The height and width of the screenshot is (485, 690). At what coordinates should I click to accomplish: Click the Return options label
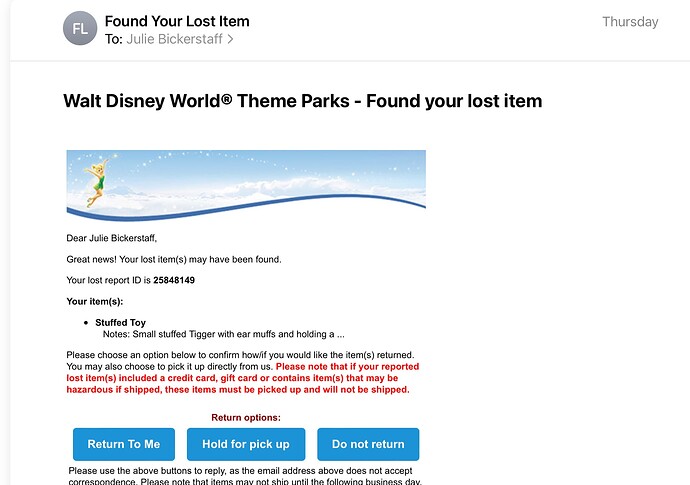[246, 418]
